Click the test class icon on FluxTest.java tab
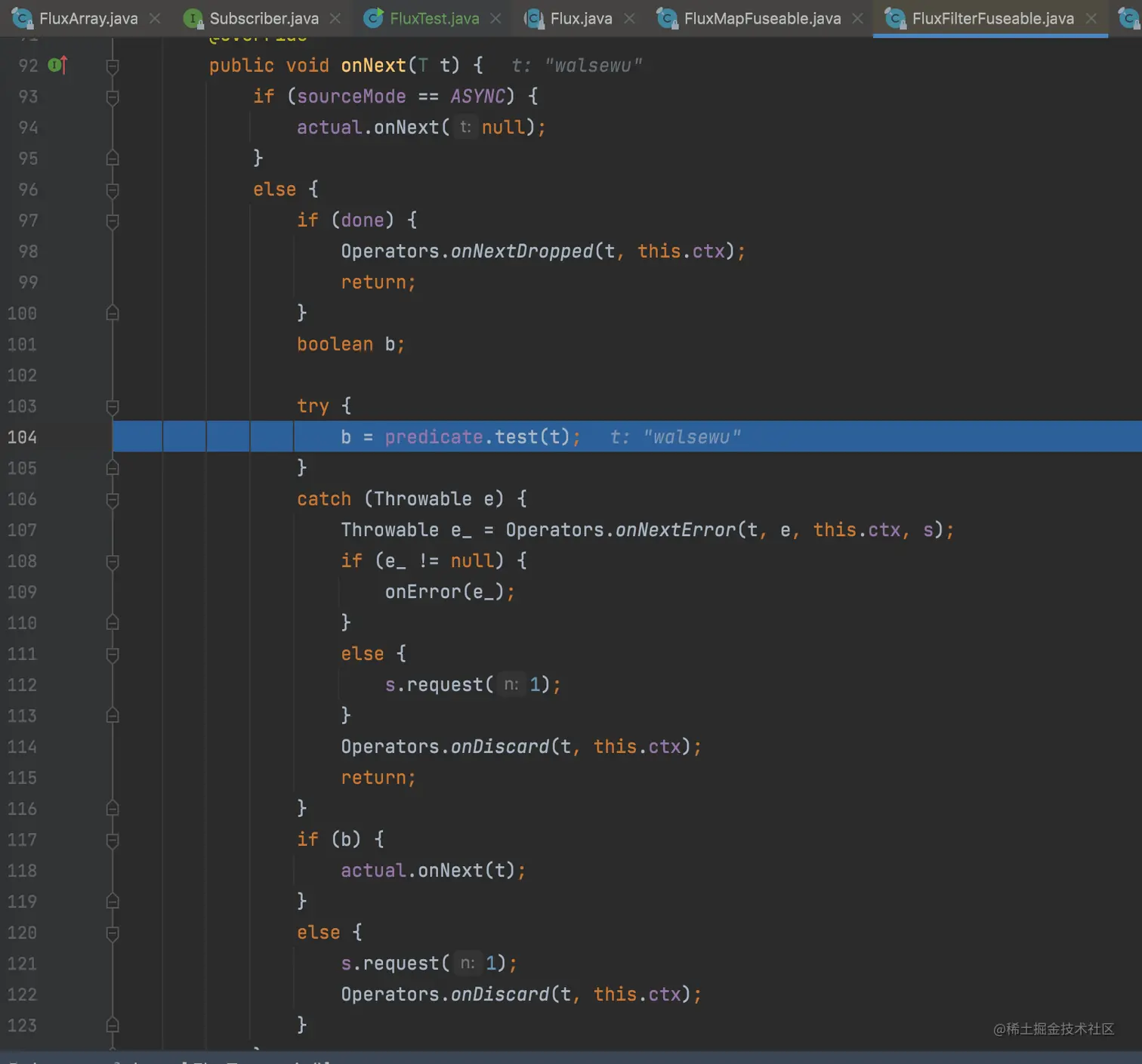Image resolution: width=1142 pixels, height=1064 pixels. point(373,18)
